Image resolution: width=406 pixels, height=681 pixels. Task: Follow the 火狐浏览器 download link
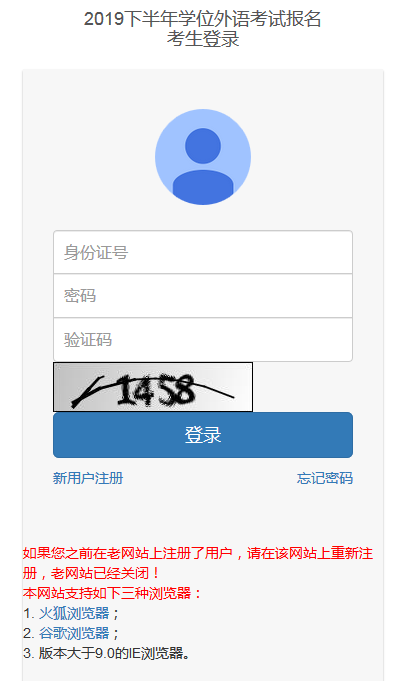click(74, 613)
